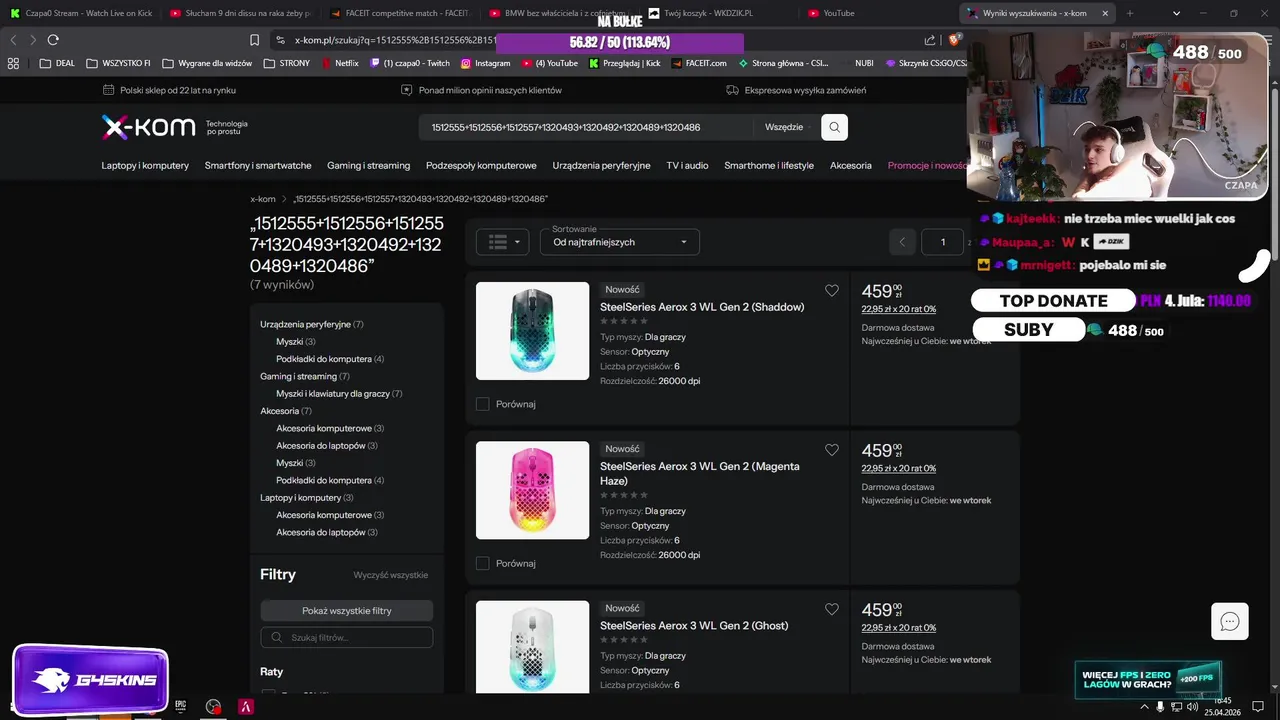Open the circular gauge taskbar icon

coord(213,706)
